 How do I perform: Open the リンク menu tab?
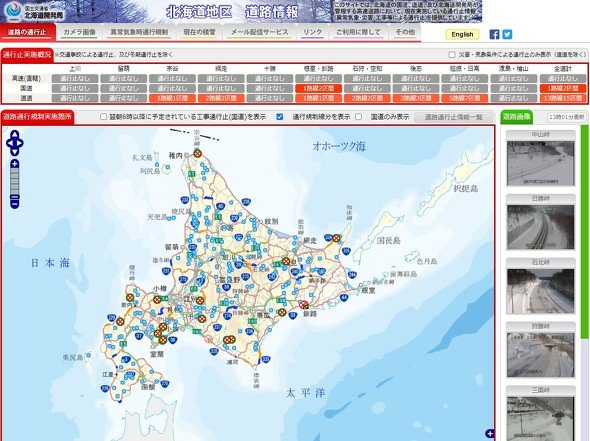tap(312, 32)
